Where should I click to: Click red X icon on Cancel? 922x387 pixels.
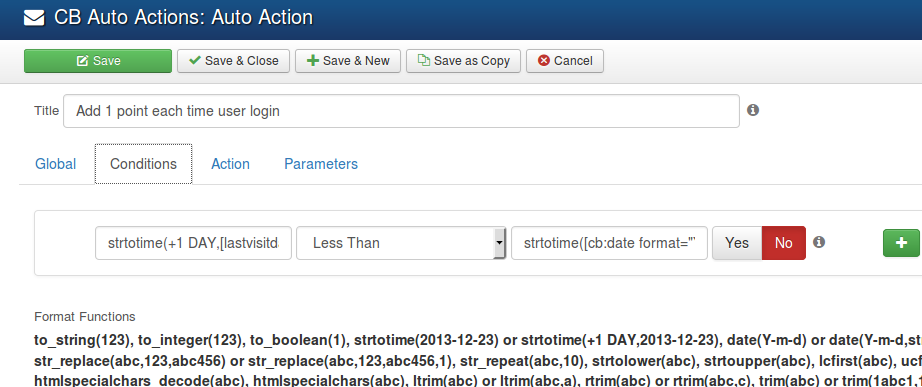click(544, 61)
